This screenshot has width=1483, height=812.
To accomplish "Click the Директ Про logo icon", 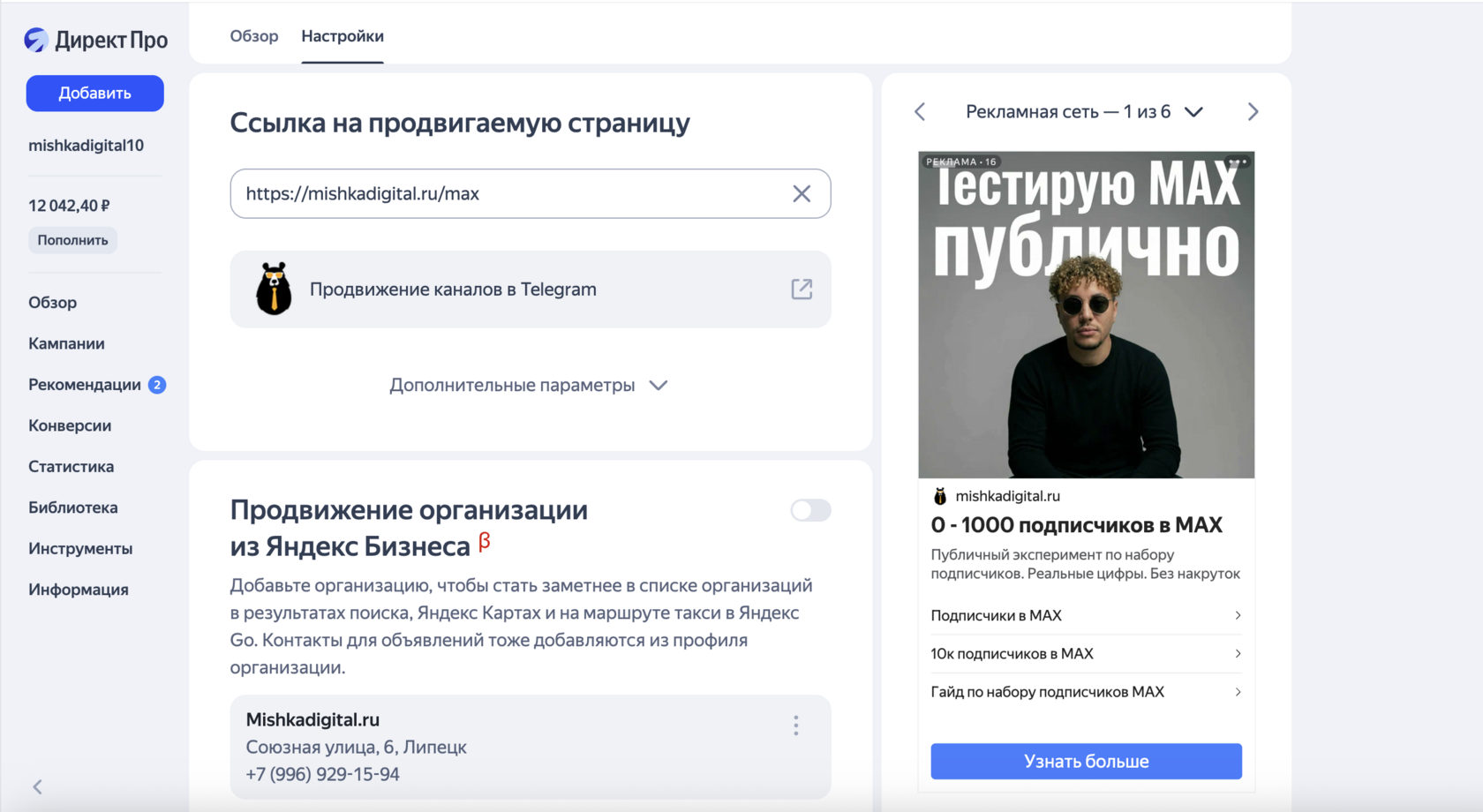I will click(36, 40).
